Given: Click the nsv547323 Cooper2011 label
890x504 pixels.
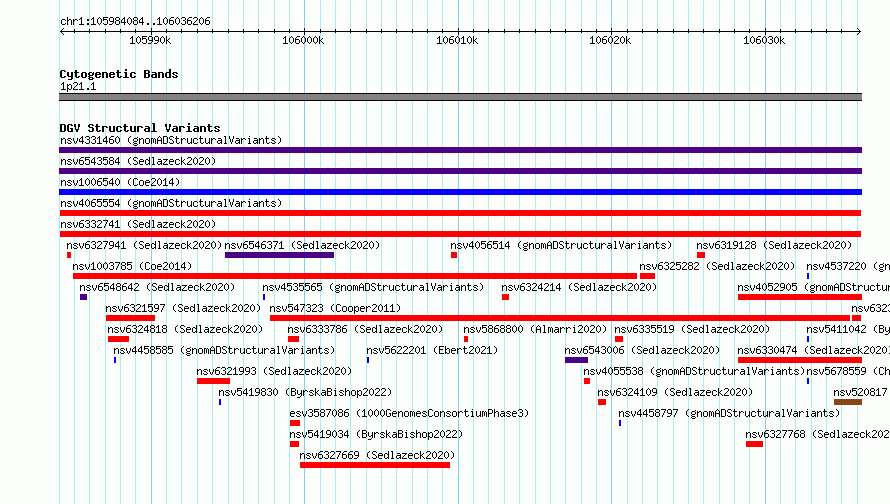Looking at the screenshot, I should pyautogui.click(x=335, y=308).
